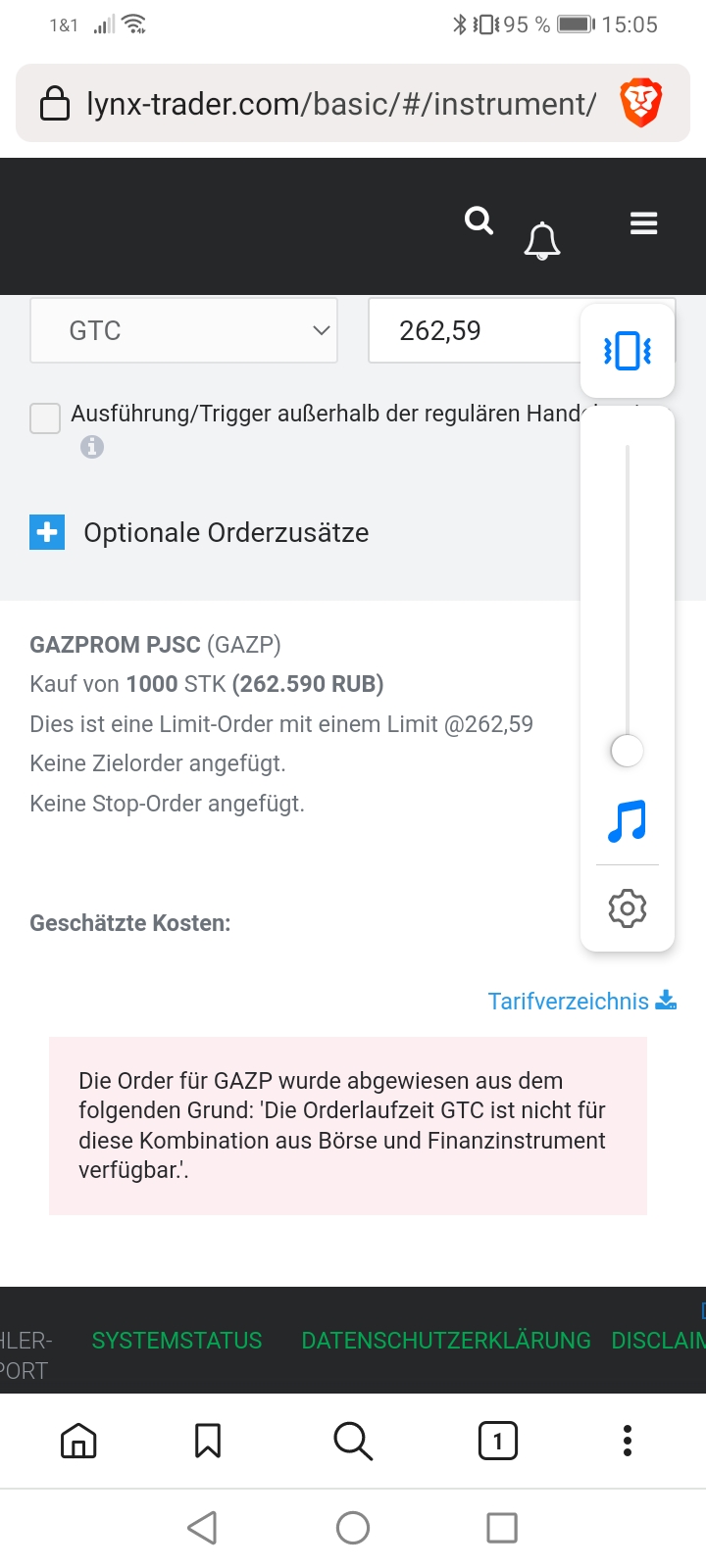Open the Datenschutzerklärung footer link

click(x=446, y=1341)
